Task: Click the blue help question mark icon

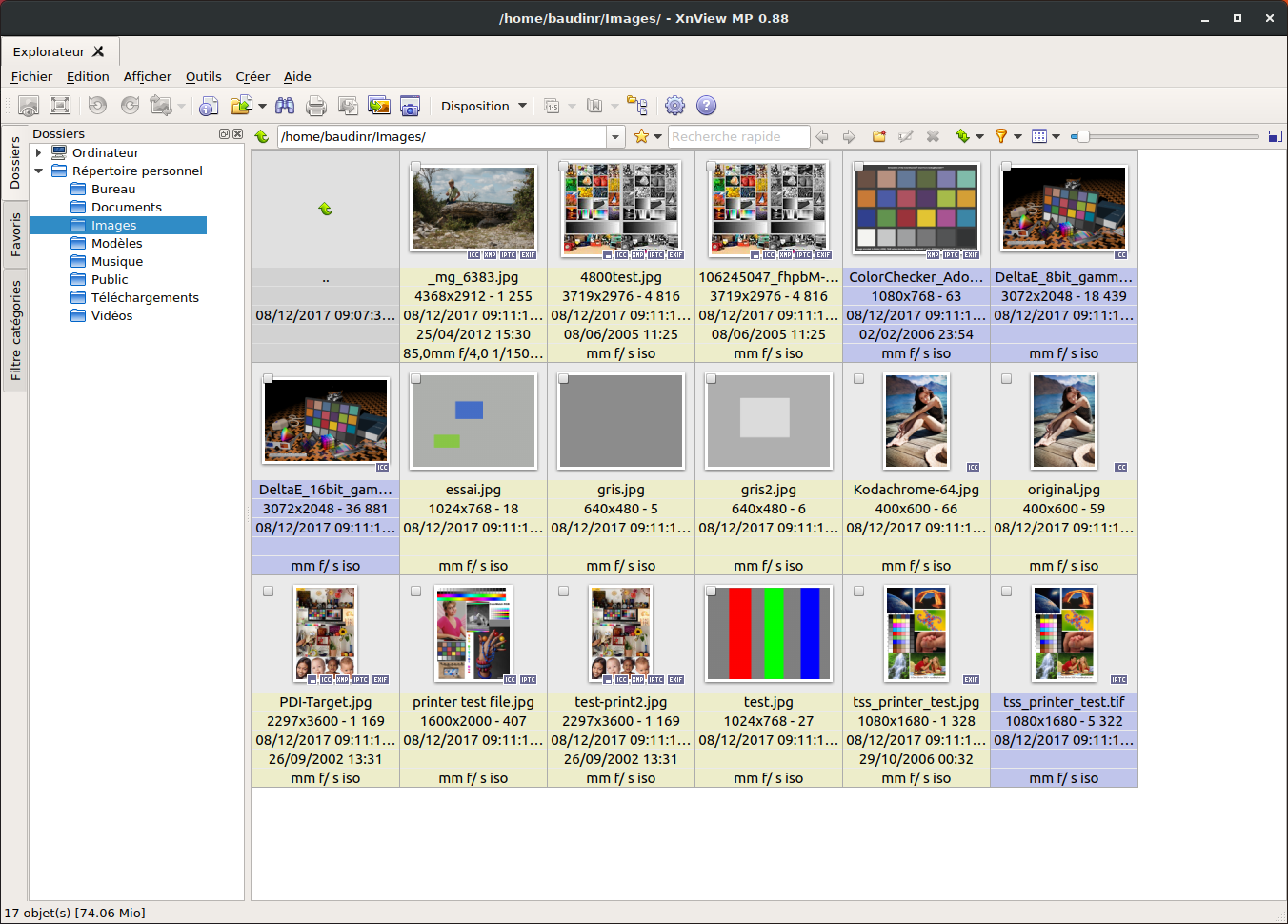Action: (x=706, y=106)
